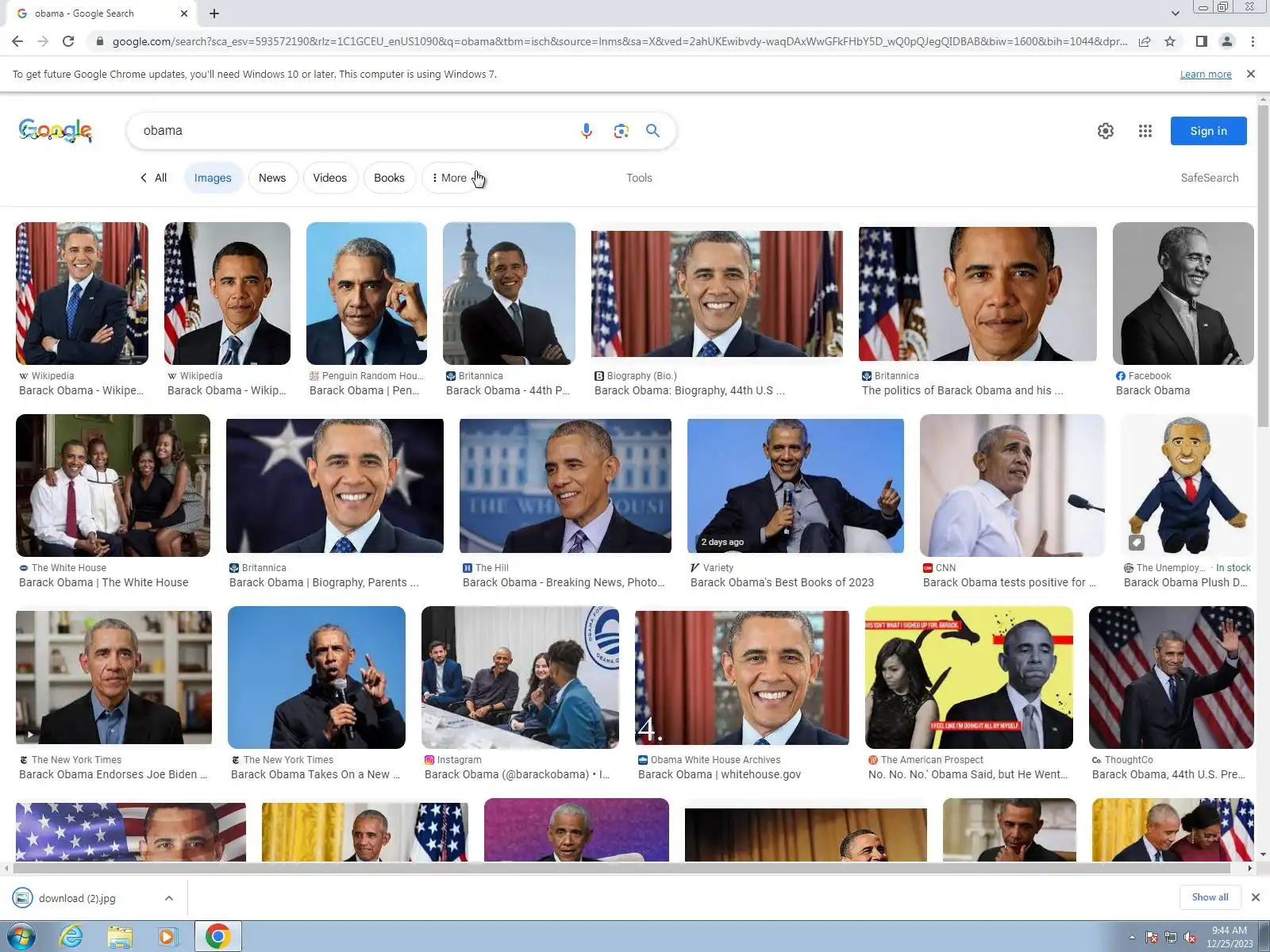Image resolution: width=1270 pixels, height=952 pixels.
Task: Open Britannica 44th President image
Action: point(509,294)
